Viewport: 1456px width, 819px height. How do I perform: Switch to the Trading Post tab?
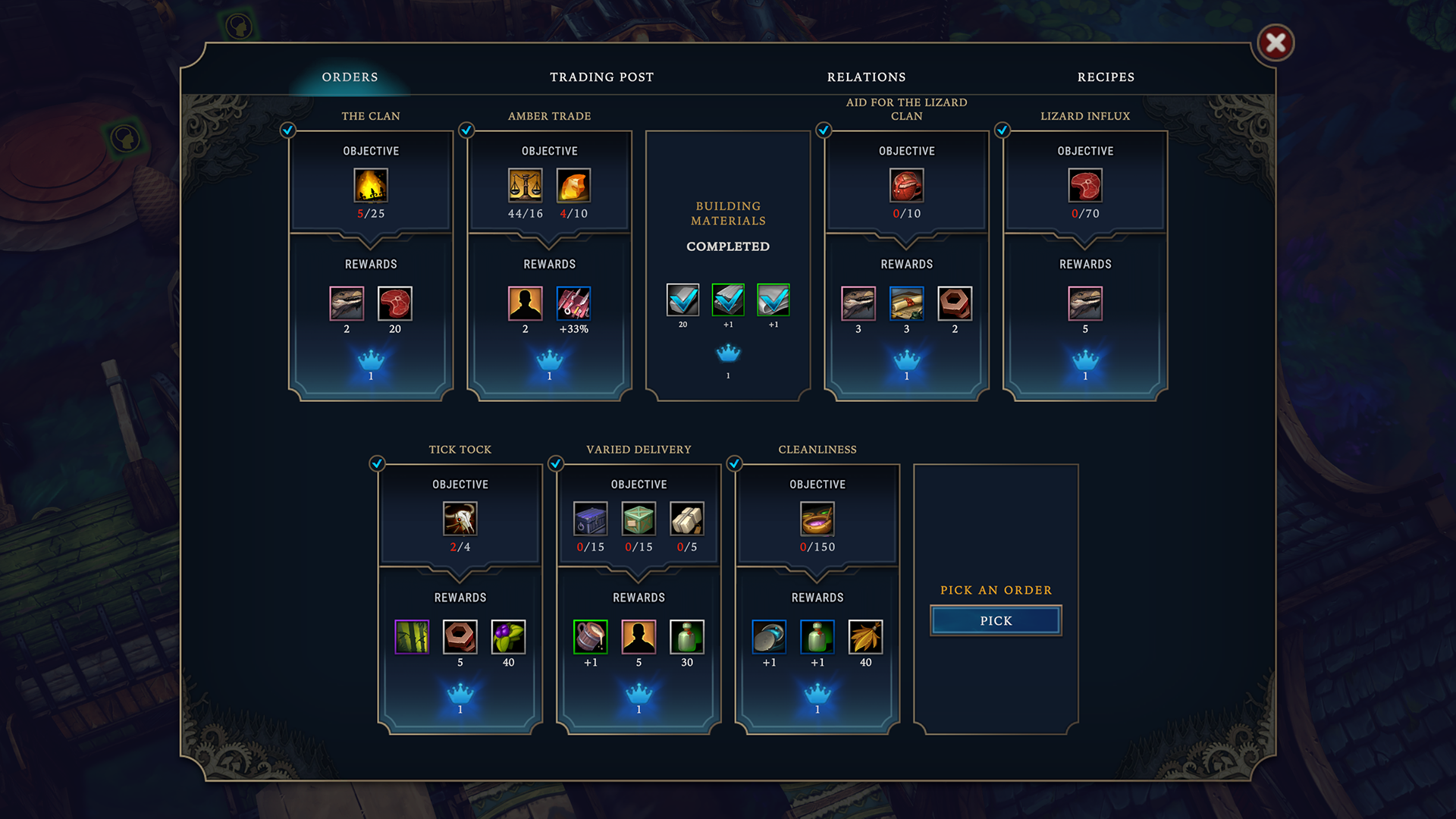(602, 77)
